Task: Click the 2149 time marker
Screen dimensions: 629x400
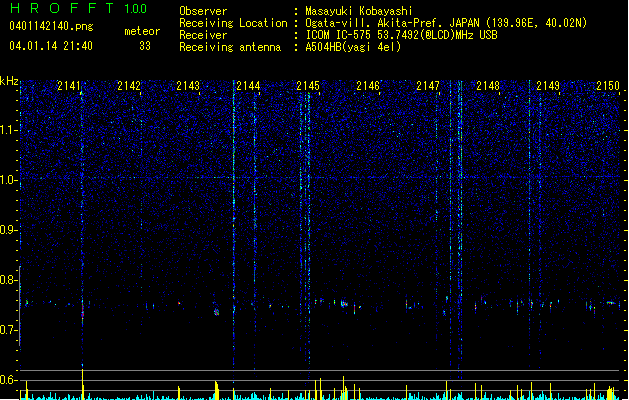Action: coord(548,86)
